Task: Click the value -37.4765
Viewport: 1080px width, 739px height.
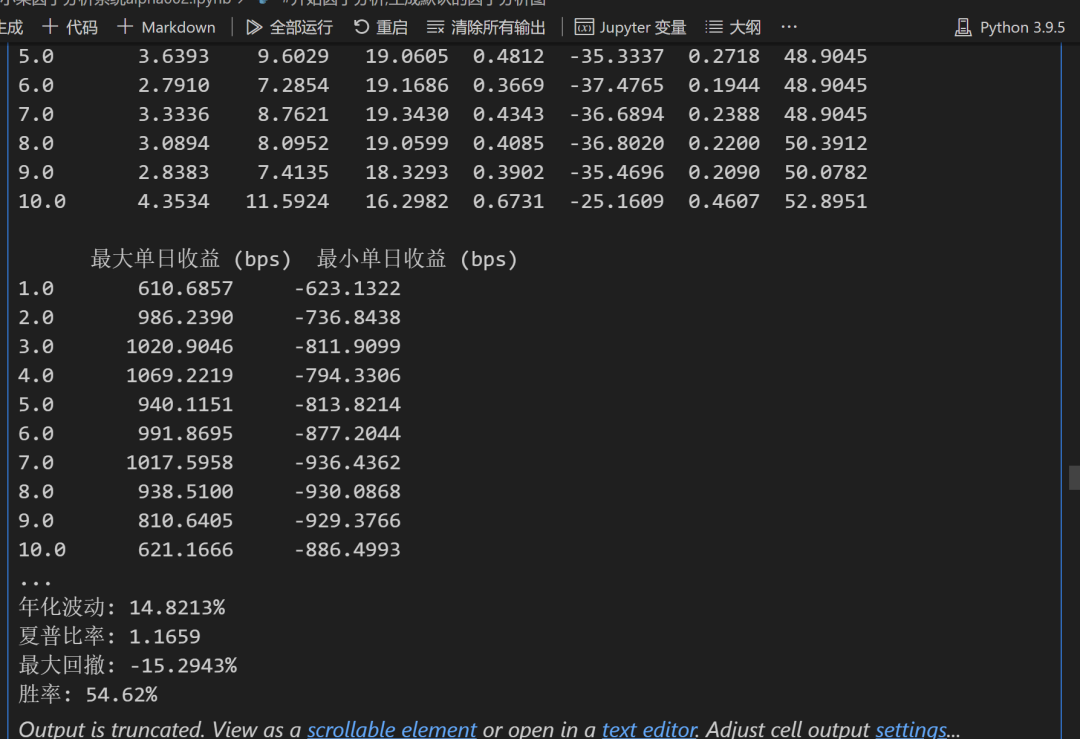Action: (x=616, y=85)
